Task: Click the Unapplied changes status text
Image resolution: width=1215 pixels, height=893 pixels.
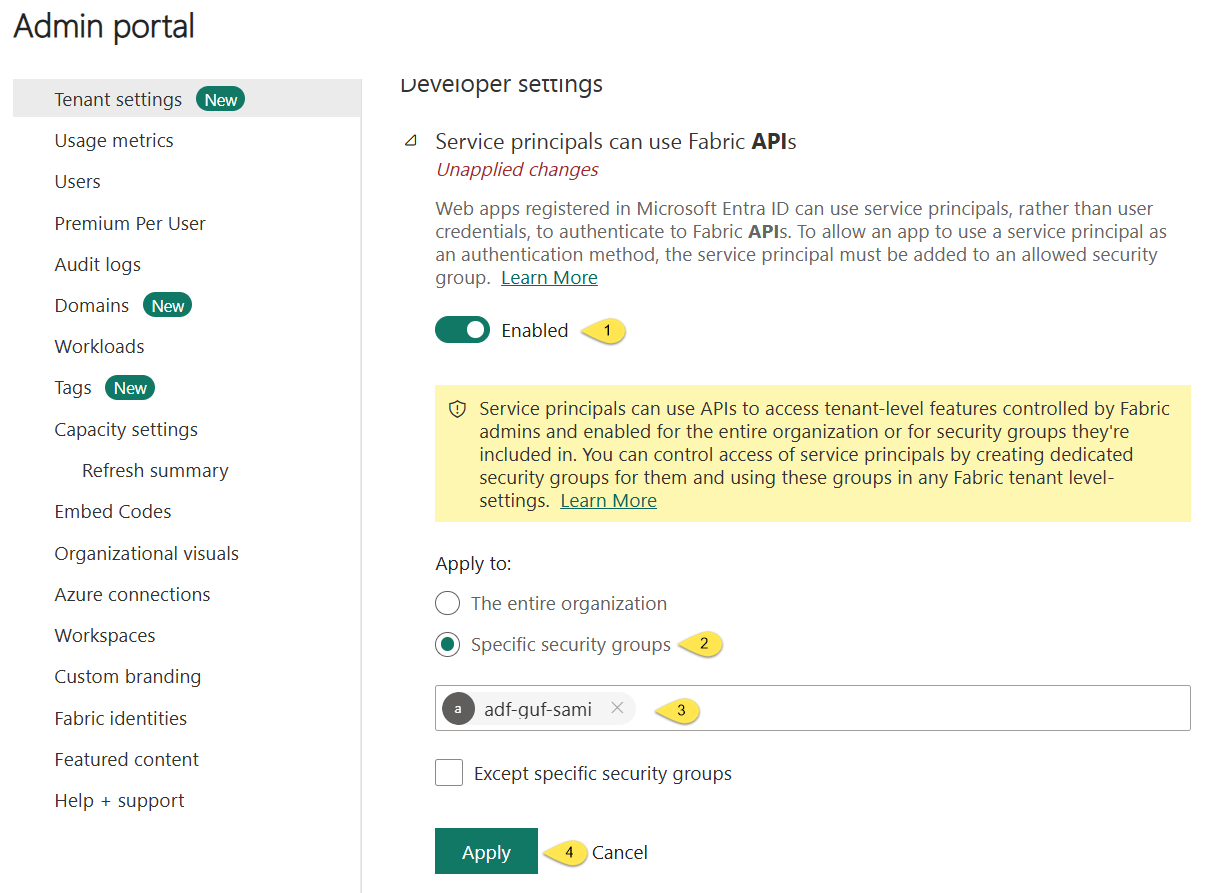Action: click(517, 169)
